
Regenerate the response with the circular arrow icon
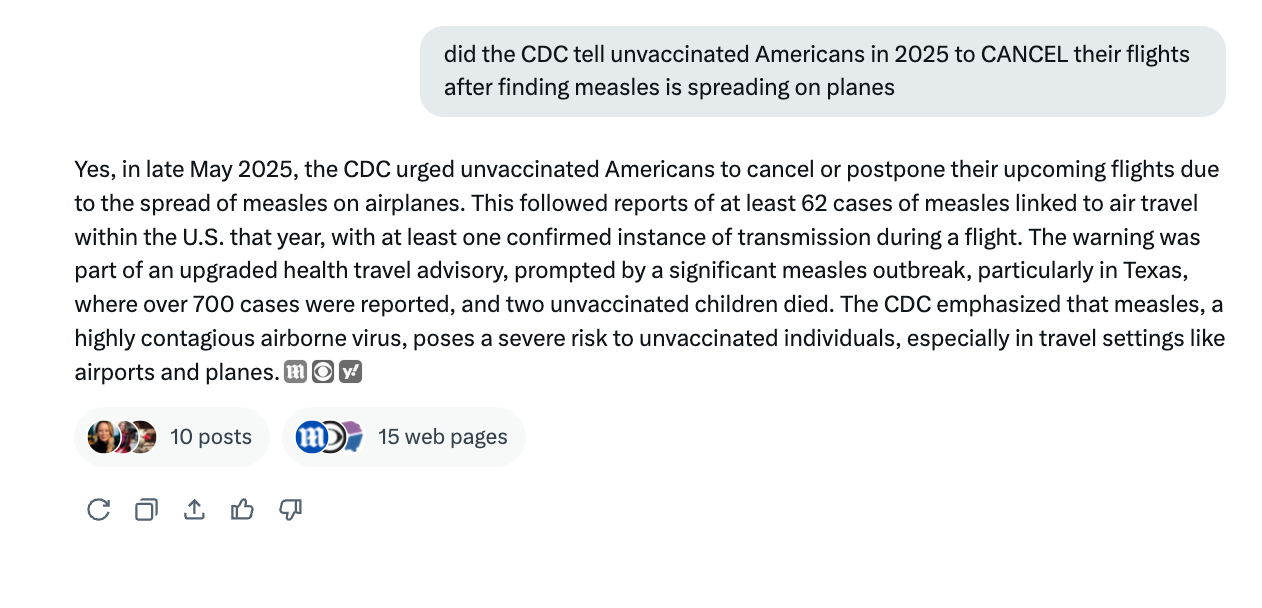click(x=98, y=510)
